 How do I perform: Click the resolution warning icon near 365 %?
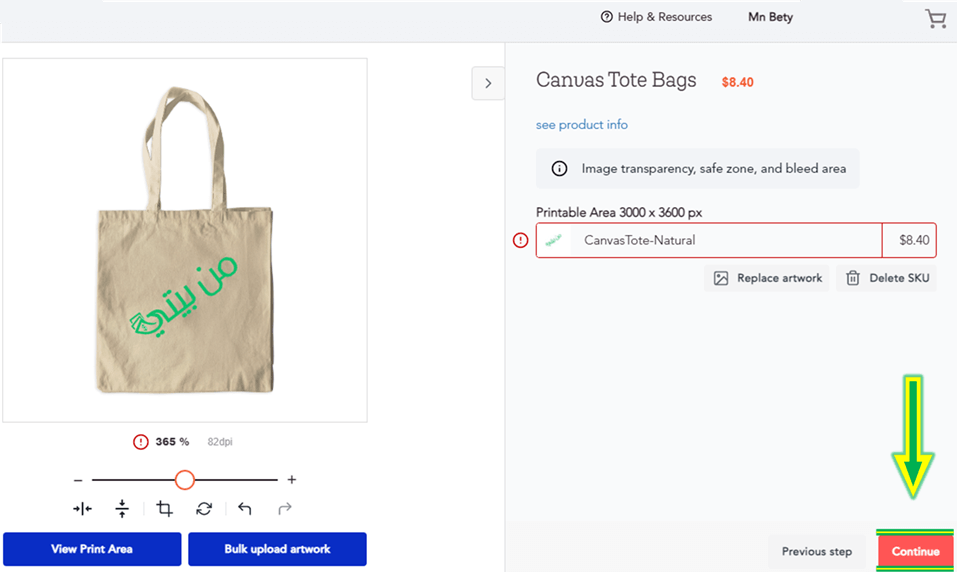pyautogui.click(x=141, y=441)
